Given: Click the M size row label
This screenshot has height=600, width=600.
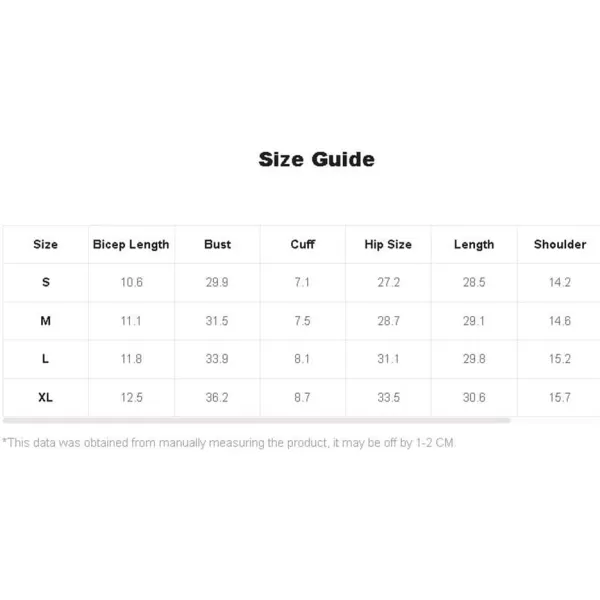Looking at the screenshot, I should [x=46, y=321].
